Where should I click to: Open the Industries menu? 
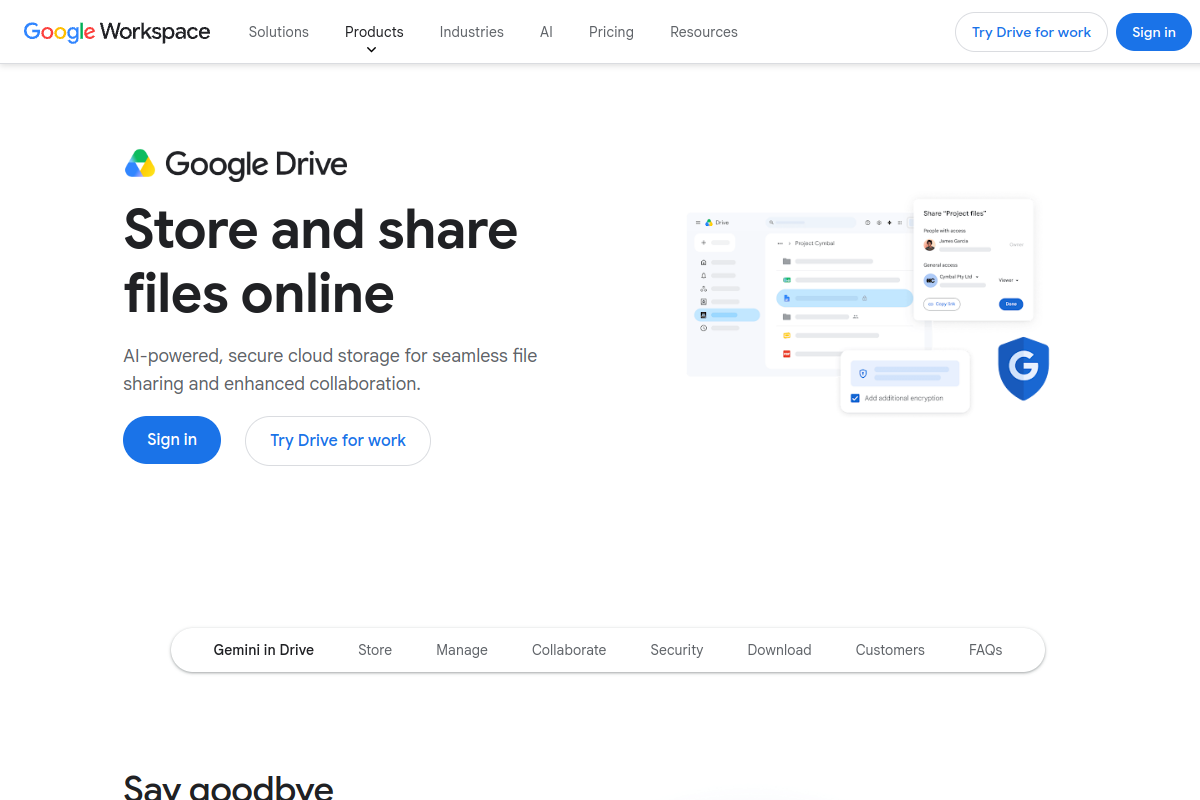click(x=472, y=32)
